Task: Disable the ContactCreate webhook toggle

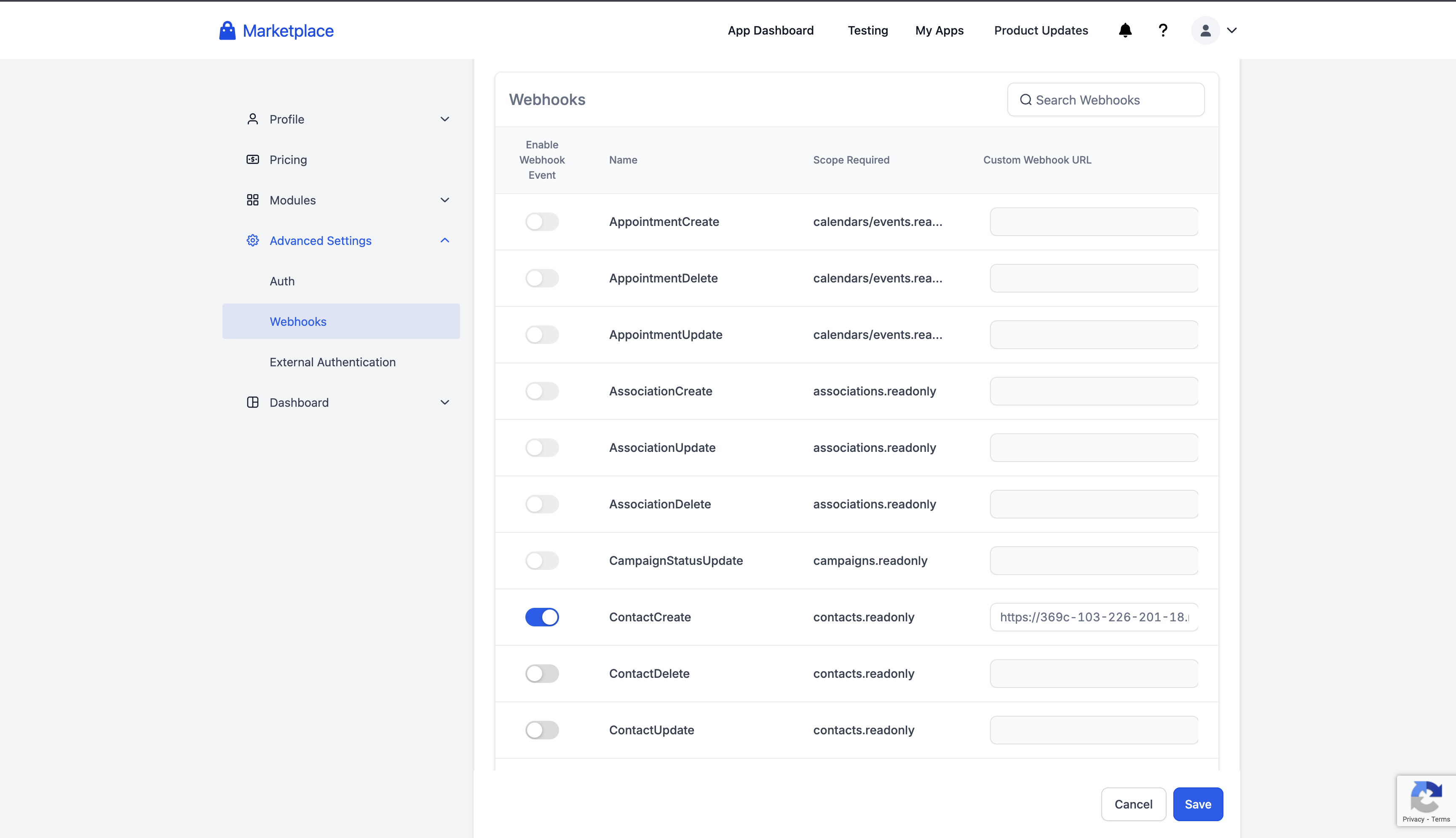Action: coord(542,617)
